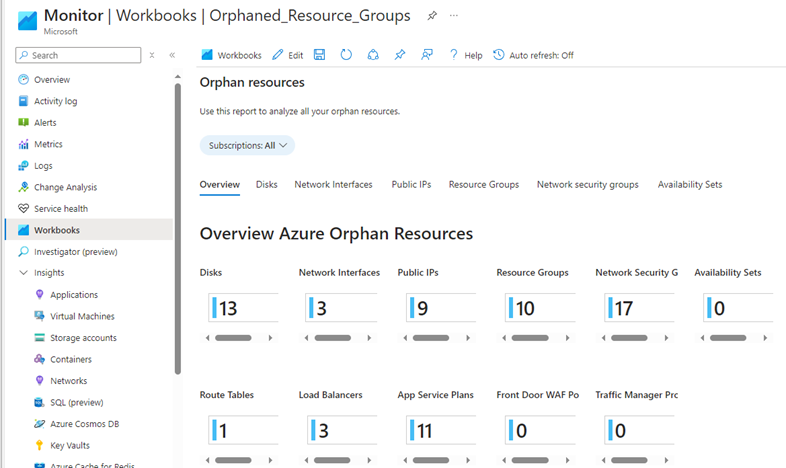Image resolution: width=786 pixels, height=468 pixels.
Task: Click the Resource Groups tile showing 10
Action: (x=540, y=308)
